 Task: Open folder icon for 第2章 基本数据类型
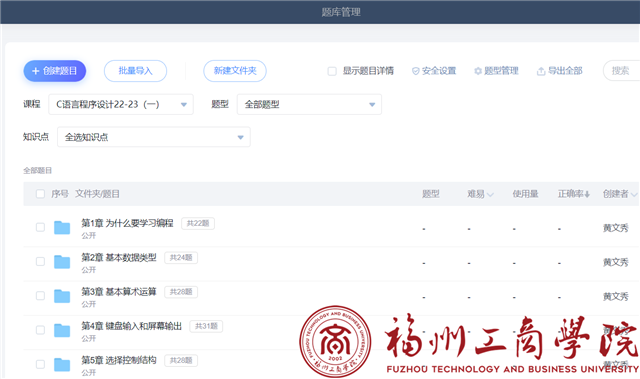point(62,262)
